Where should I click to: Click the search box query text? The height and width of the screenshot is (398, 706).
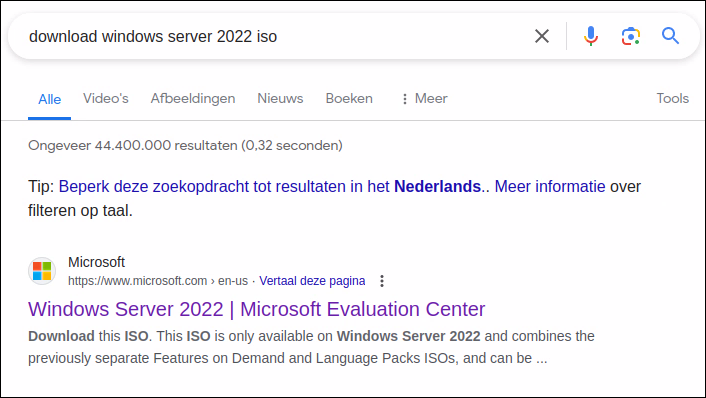coord(153,36)
